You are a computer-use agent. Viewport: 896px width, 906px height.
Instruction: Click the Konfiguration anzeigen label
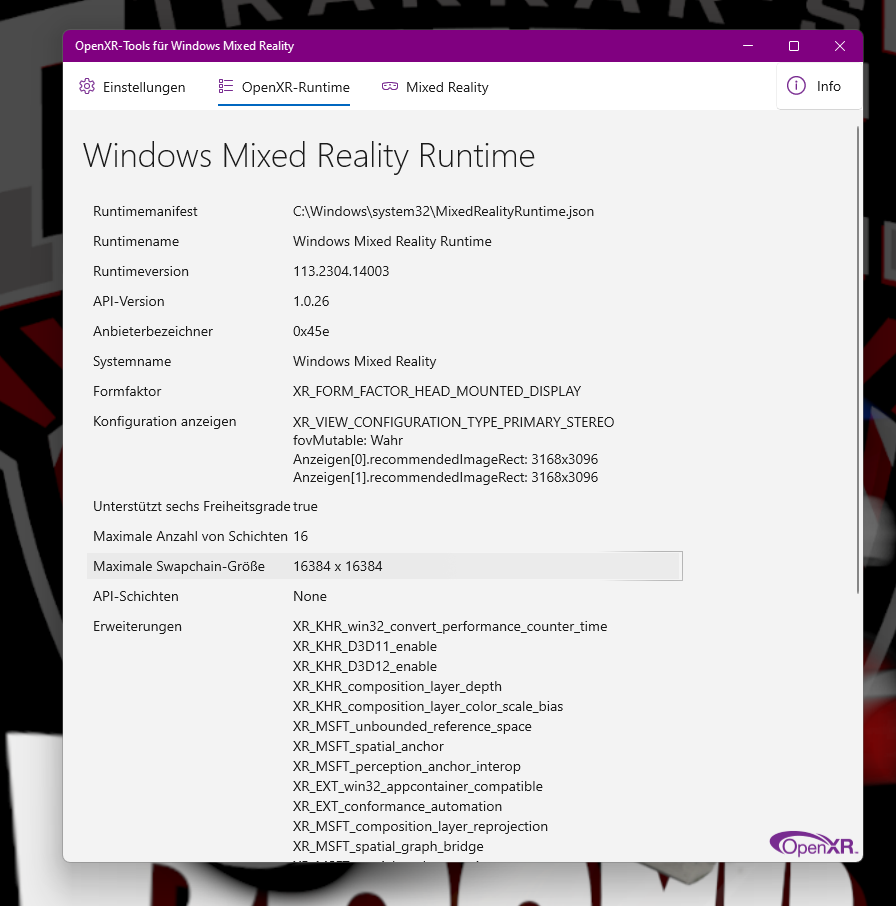(165, 421)
